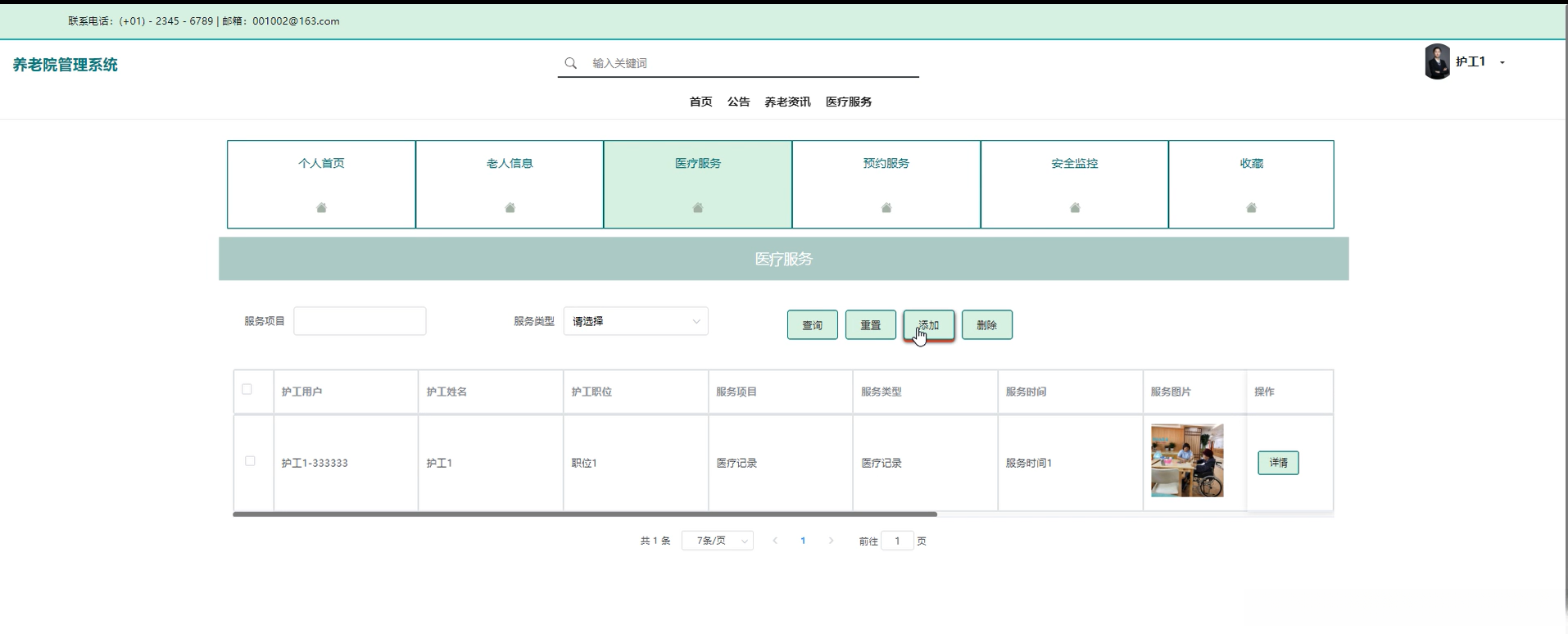Expand the 护工1 user menu arrow

point(1502,62)
